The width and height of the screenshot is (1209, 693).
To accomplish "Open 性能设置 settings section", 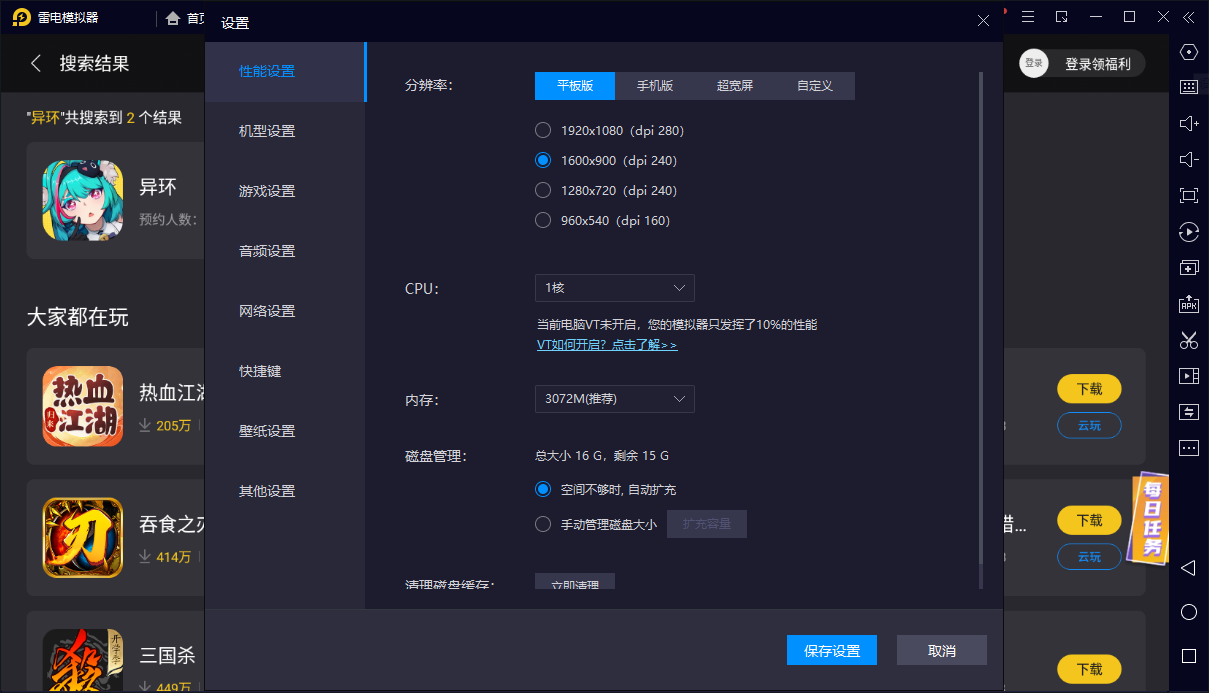I will 286,72.
